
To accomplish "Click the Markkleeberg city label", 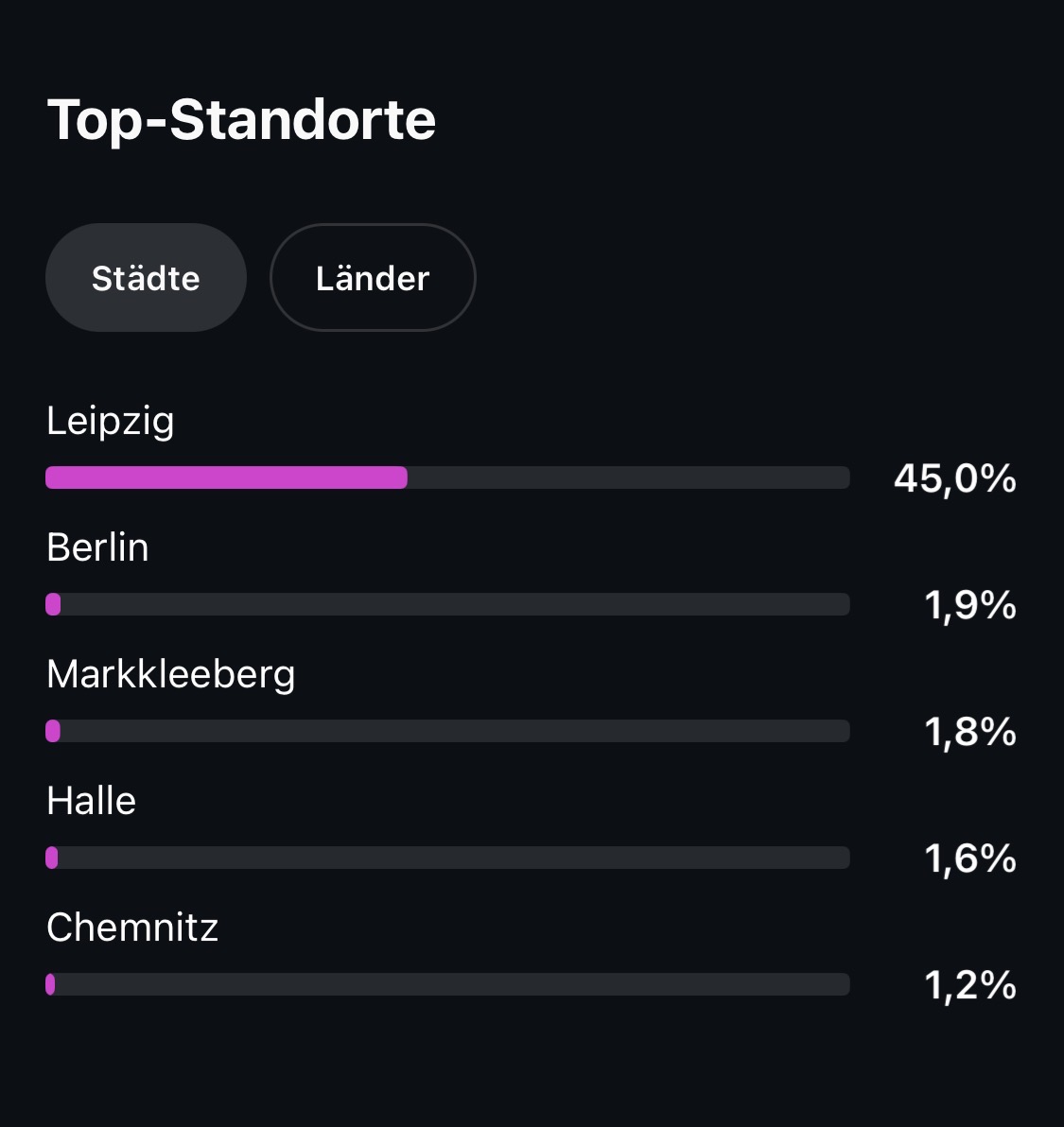I will (x=171, y=674).
